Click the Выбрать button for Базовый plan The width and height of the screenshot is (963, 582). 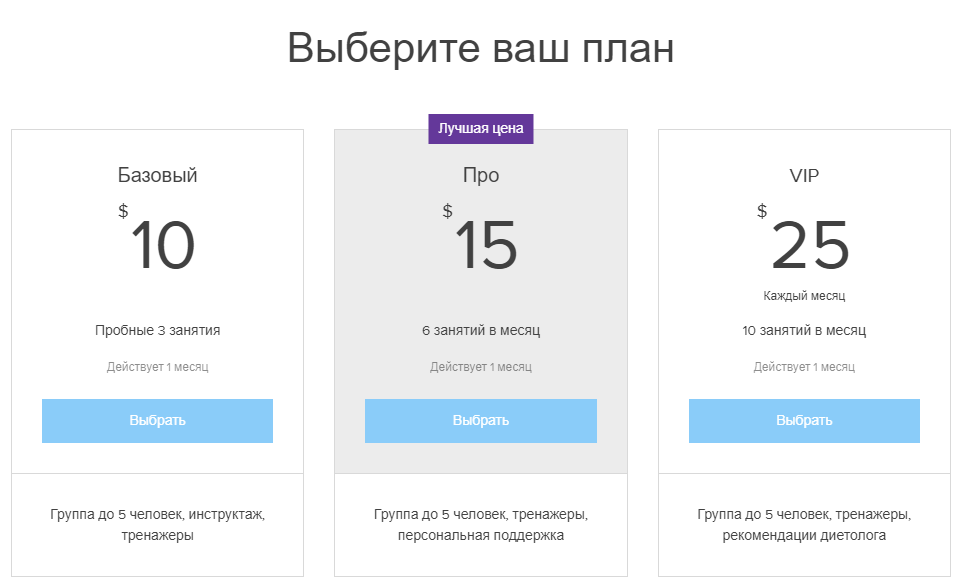click(157, 421)
